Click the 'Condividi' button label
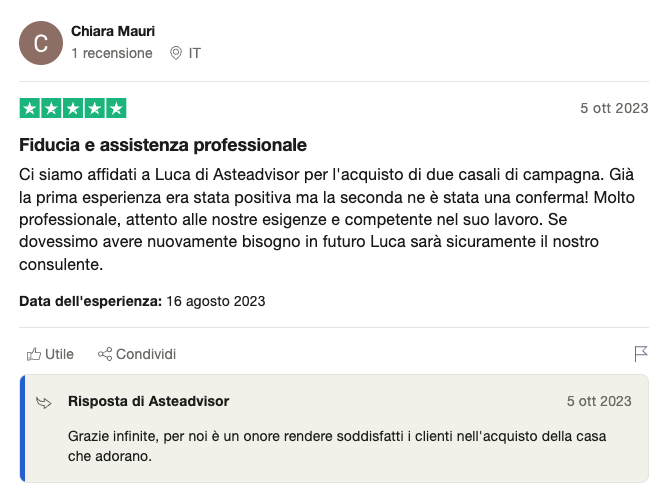669x504 pixels. tap(146, 354)
